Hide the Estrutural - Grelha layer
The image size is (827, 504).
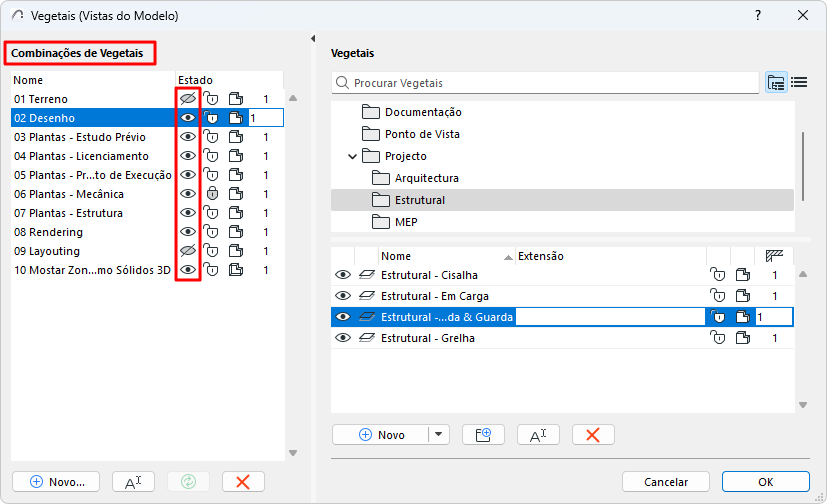point(343,338)
